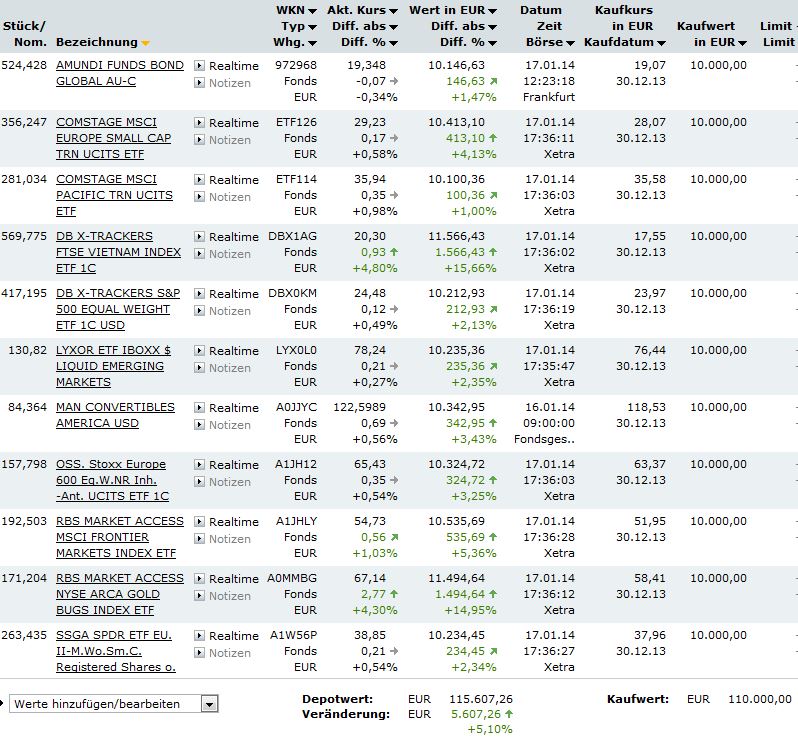The image size is (798, 738).
Task: Click Realtime icon for OSS. Stoxx Europe 600
Action: 200,465
